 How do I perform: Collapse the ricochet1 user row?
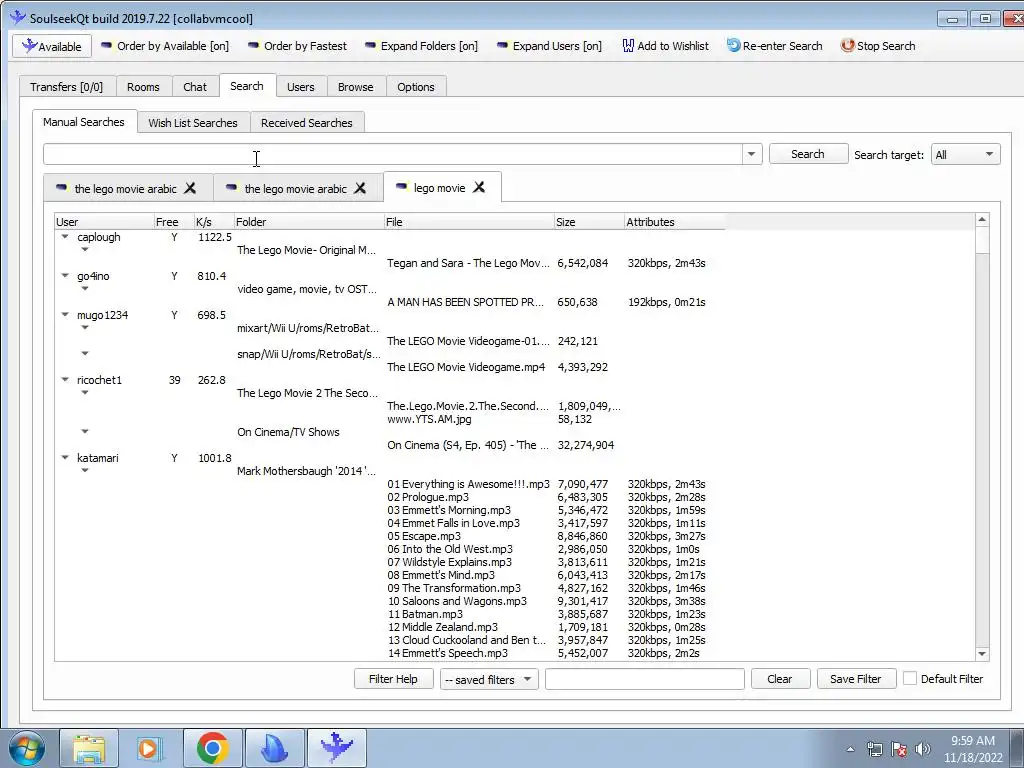(65, 380)
